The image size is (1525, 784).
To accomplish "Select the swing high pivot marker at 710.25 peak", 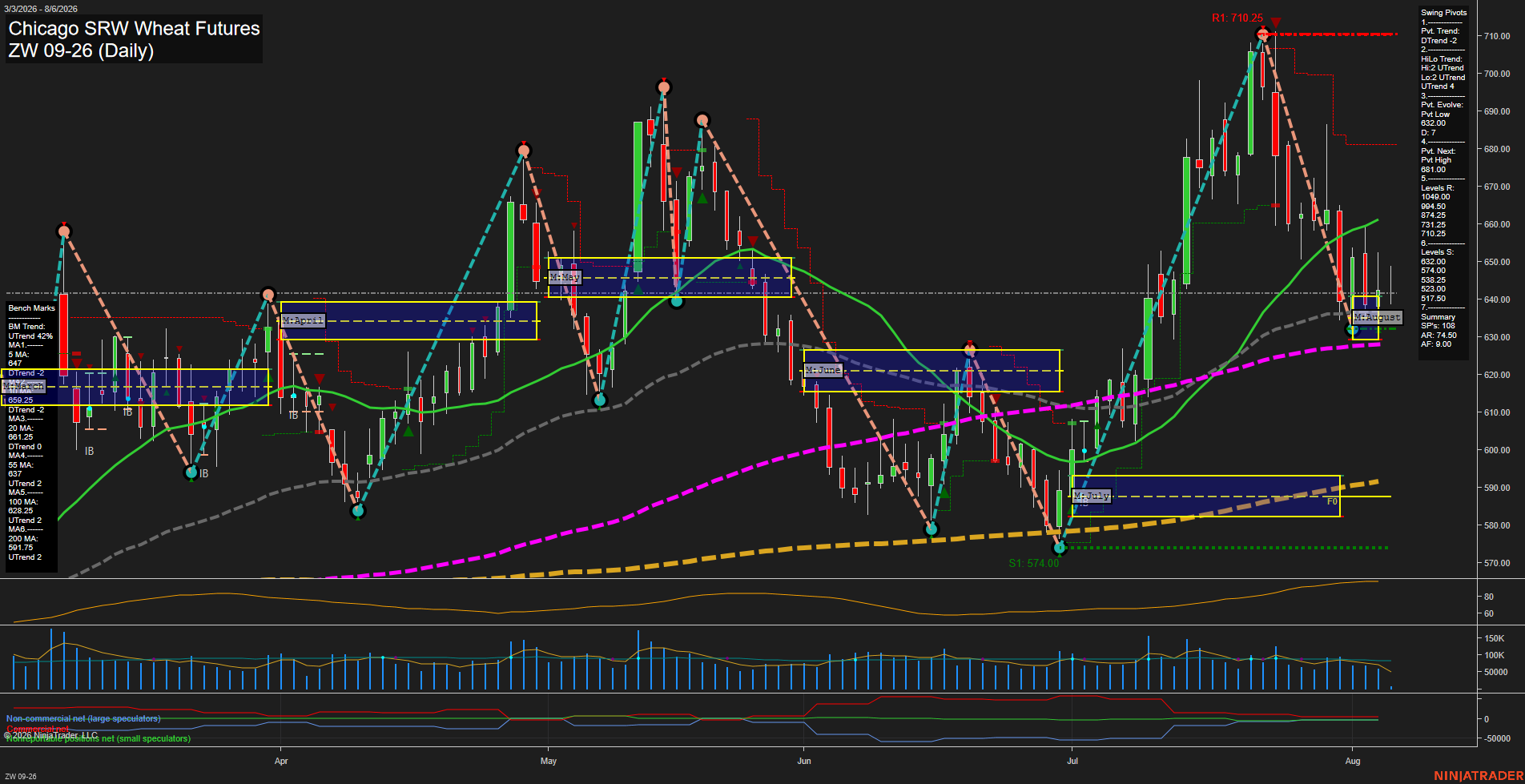I will (x=1263, y=34).
